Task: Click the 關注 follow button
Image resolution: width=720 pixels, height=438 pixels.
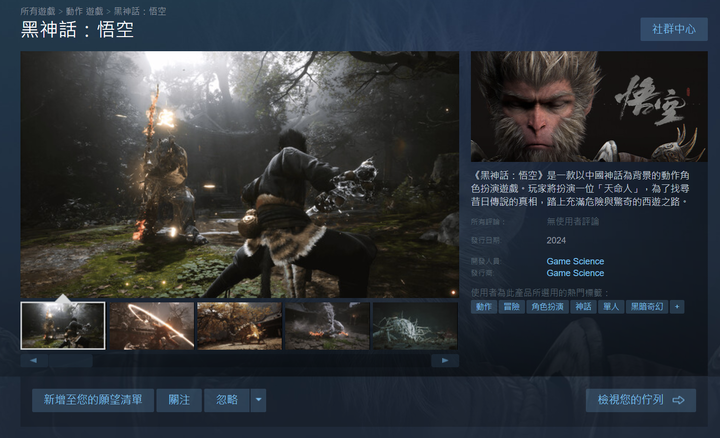Action: tap(179, 400)
